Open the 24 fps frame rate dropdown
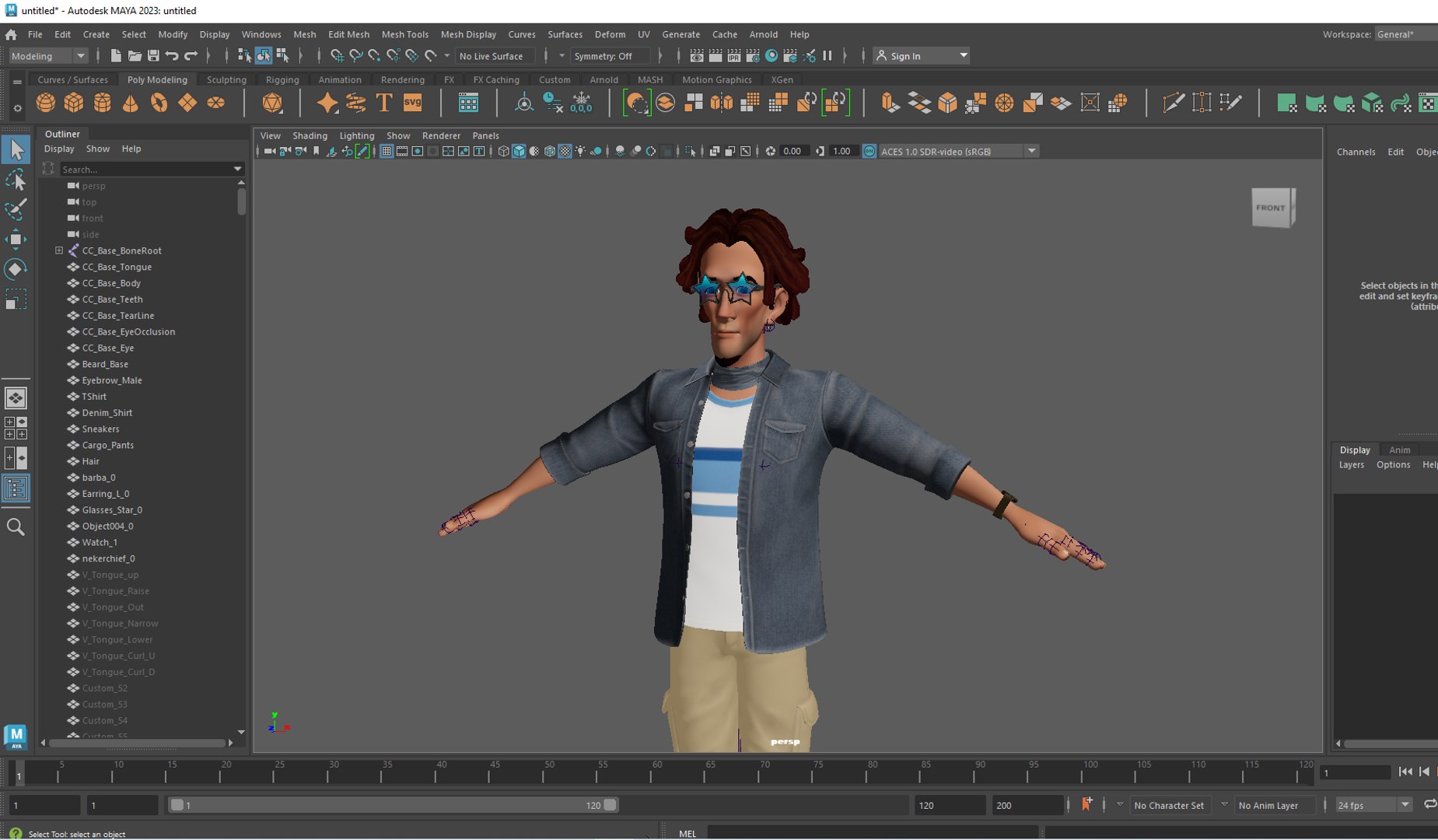 click(x=1373, y=805)
